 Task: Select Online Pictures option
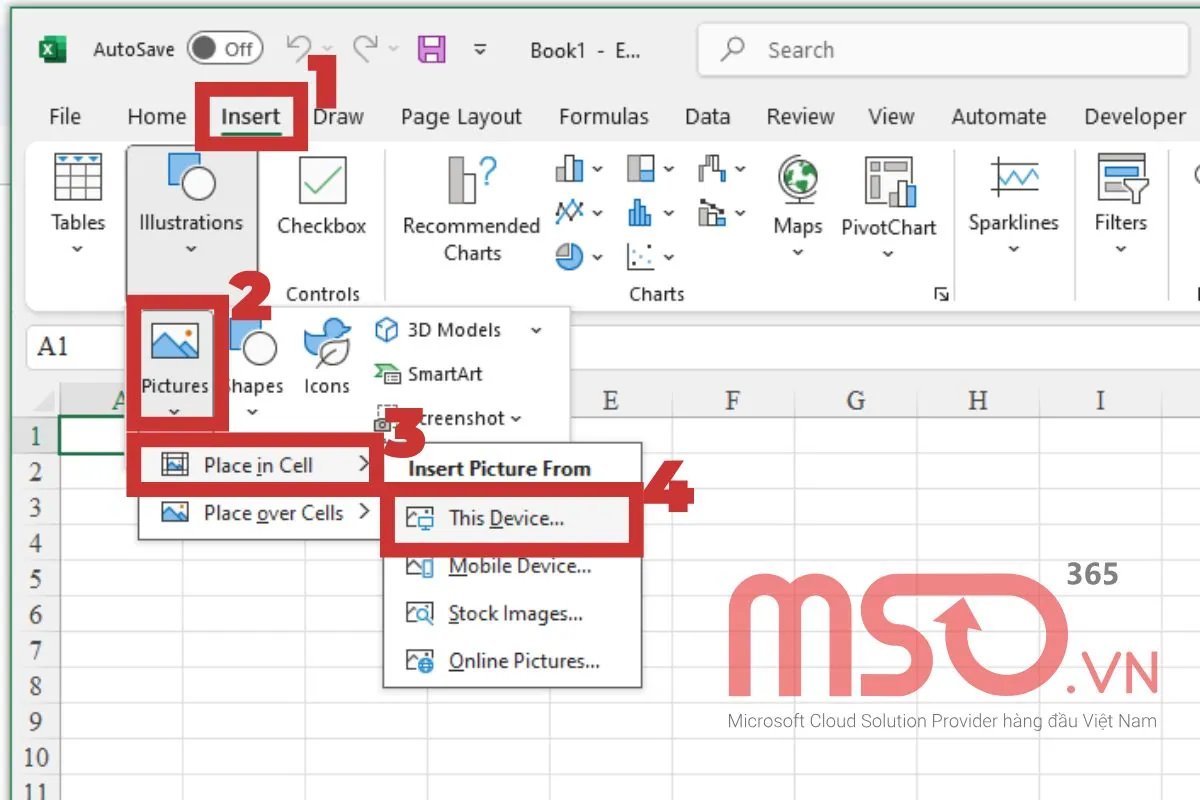513,660
